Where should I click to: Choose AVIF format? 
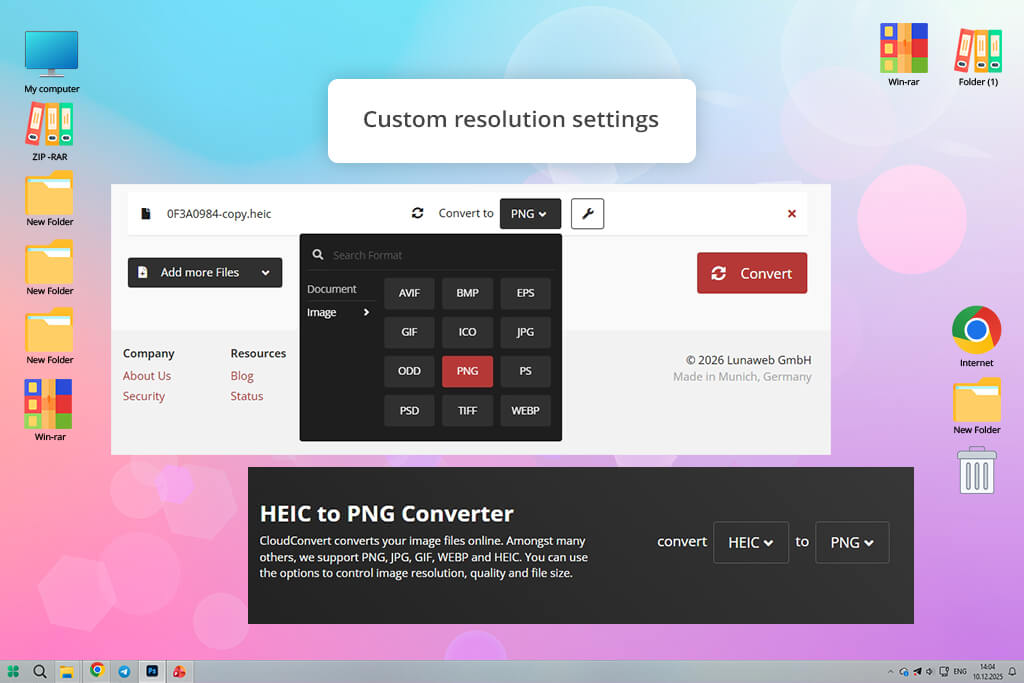coord(409,293)
